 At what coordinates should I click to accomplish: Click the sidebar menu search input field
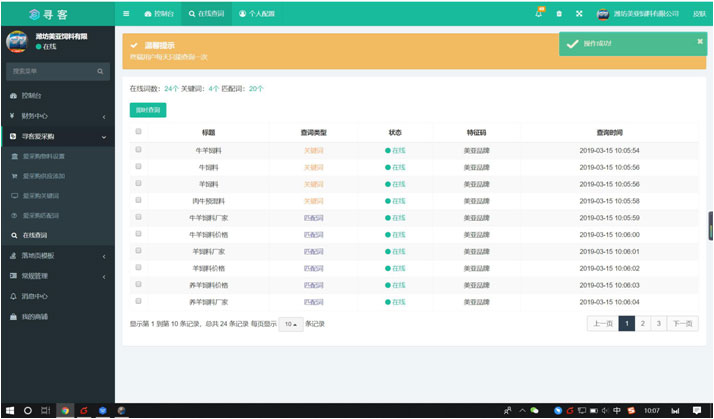tap(50, 72)
